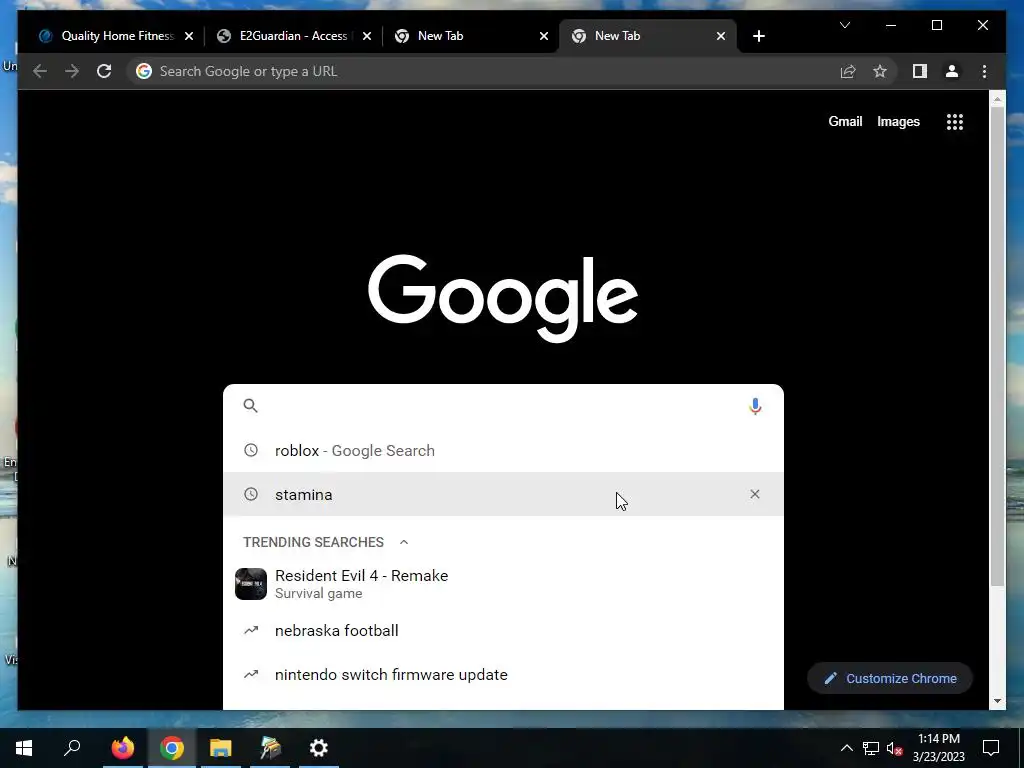The width and height of the screenshot is (1024, 768).
Task: Click the muted speaker volume icon
Action: pos(894,748)
